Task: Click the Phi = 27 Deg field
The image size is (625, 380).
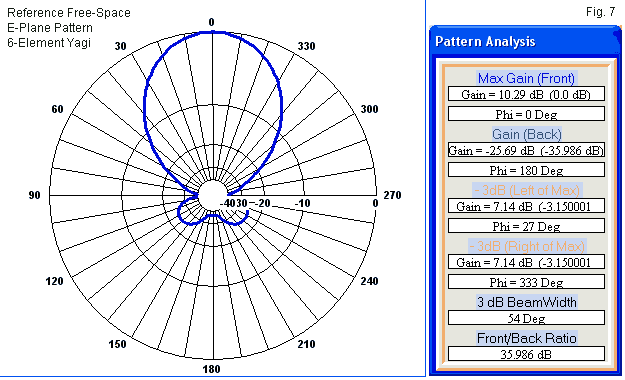Action: 526,226
